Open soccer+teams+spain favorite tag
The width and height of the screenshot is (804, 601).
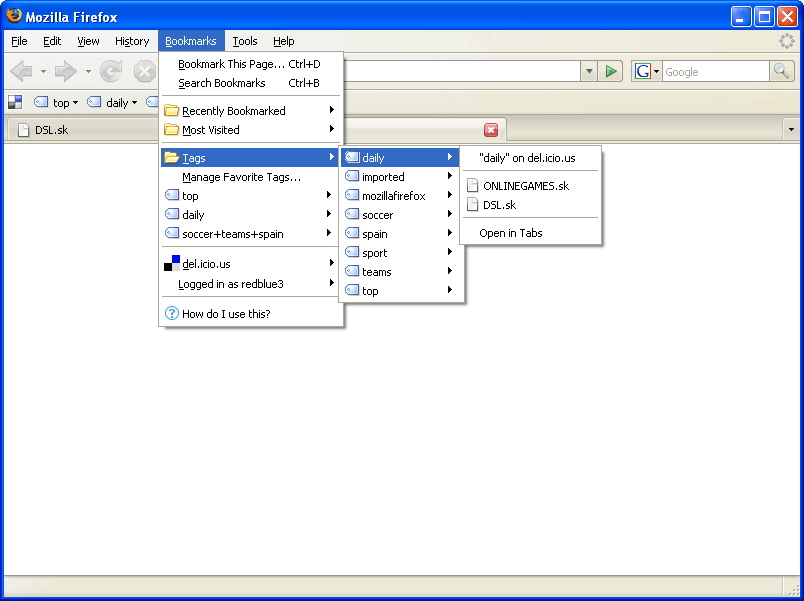251,234
